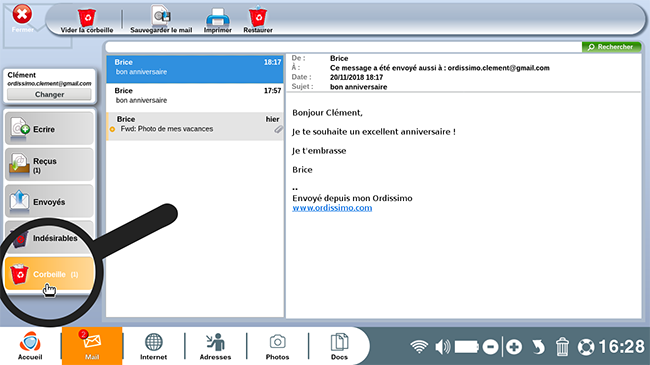Open Ecrire to compose a mail

(x=49, y=129)
